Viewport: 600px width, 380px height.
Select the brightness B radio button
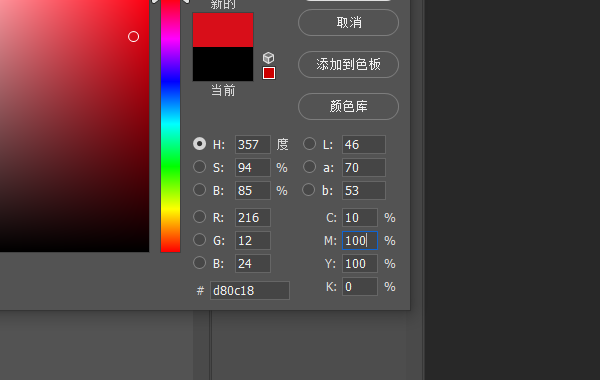[199, 190]
